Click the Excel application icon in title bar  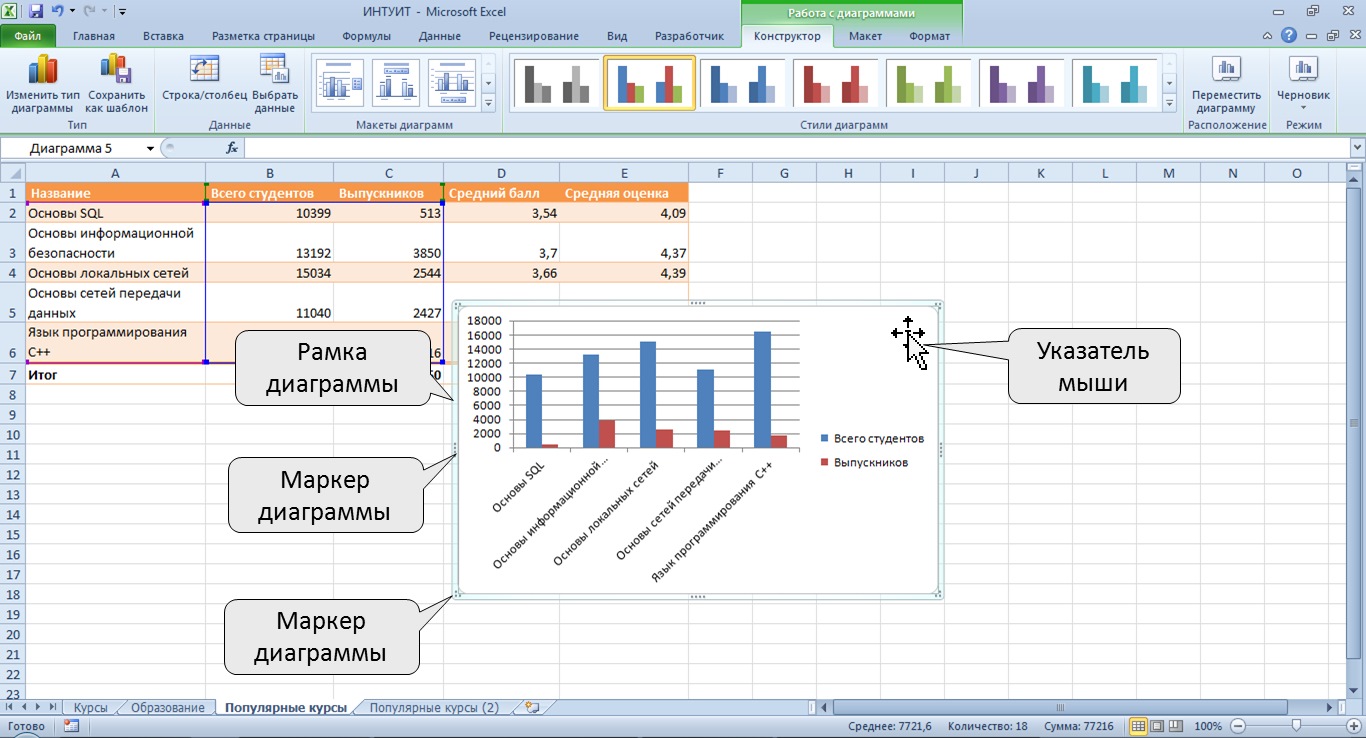[x=11, y=12]
